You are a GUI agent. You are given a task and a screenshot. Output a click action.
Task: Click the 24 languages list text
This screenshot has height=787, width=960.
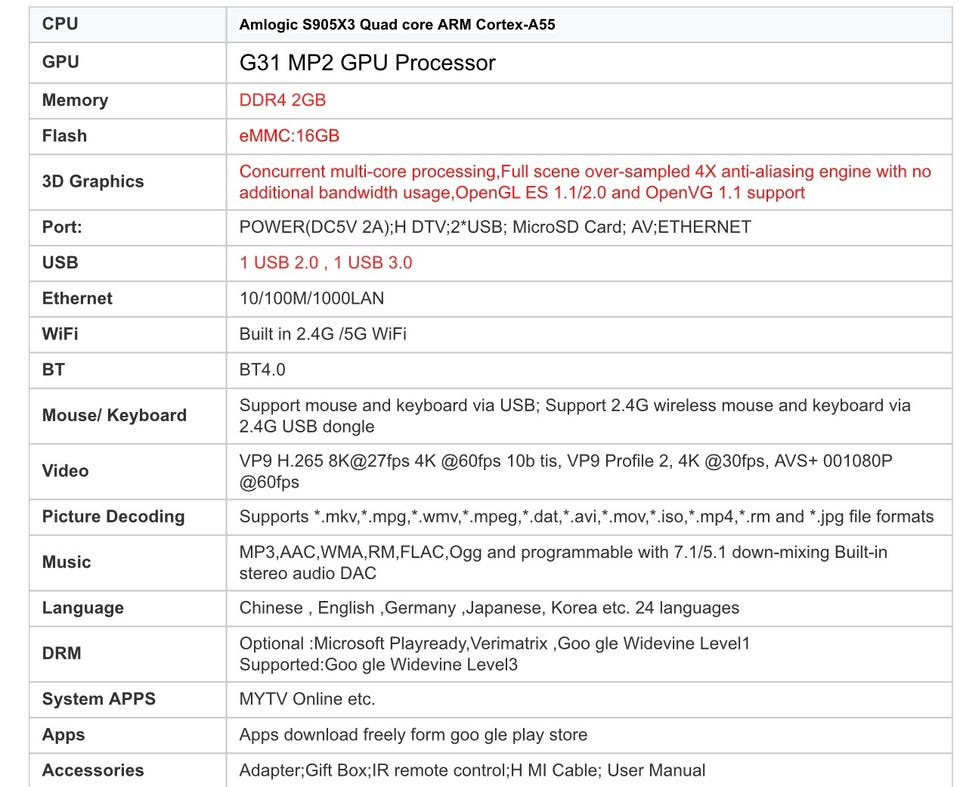pyautogui.click(x=489, y=608)
